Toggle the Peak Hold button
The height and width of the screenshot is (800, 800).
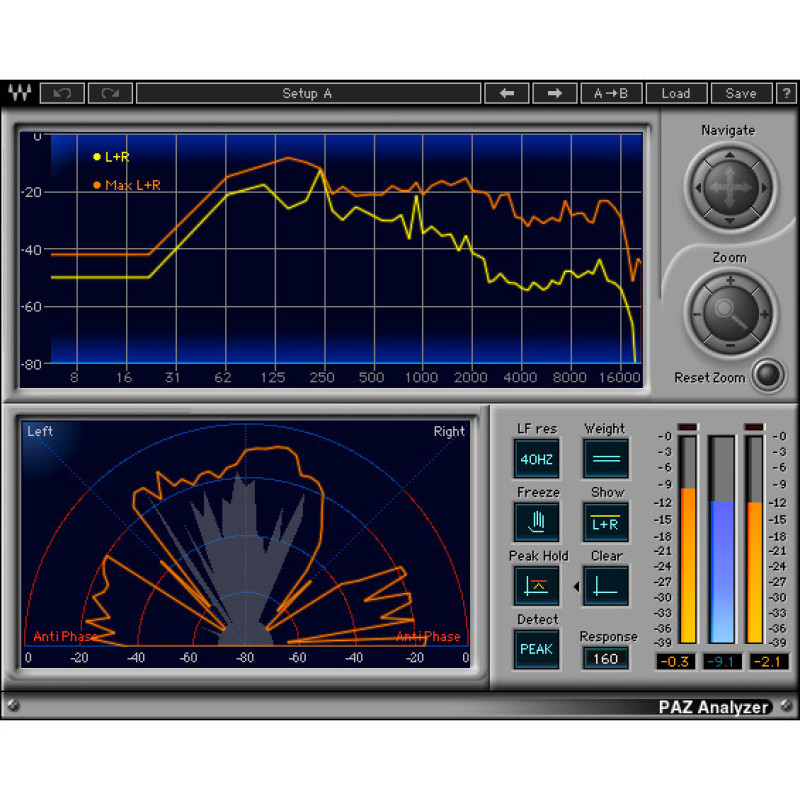(536, 585)
